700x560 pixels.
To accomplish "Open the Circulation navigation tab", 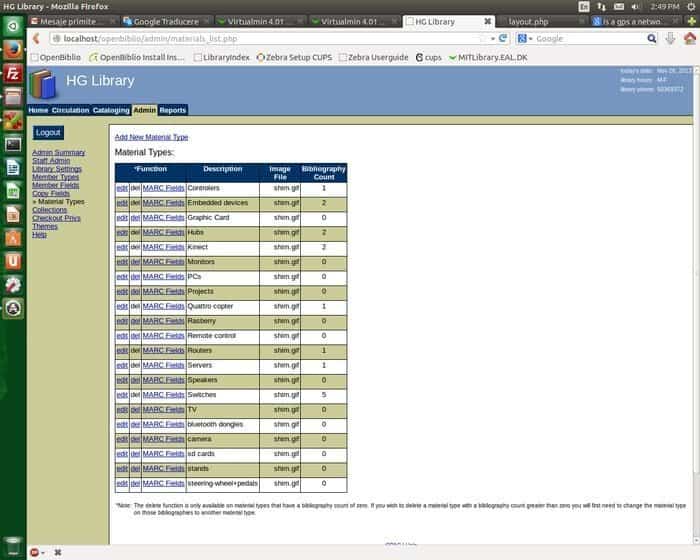I will click(x=70, y=110).
